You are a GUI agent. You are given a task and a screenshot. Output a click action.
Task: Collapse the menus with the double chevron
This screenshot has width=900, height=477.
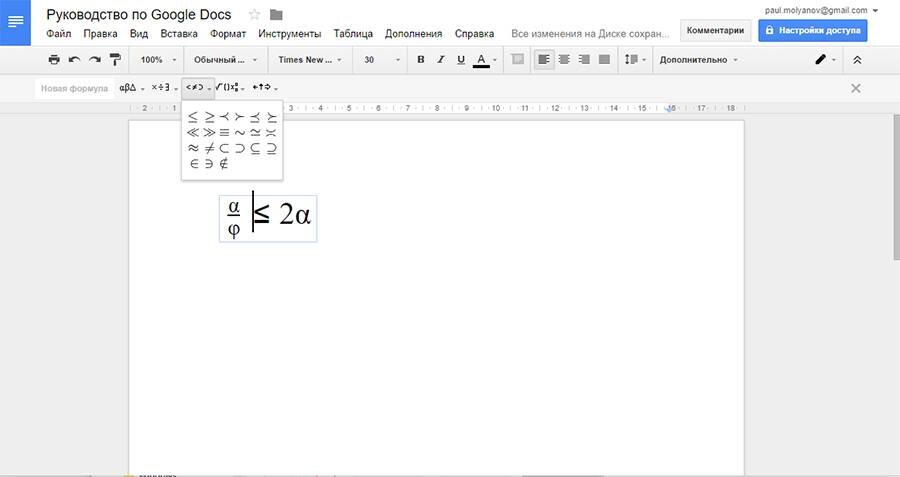click(857, 60)
